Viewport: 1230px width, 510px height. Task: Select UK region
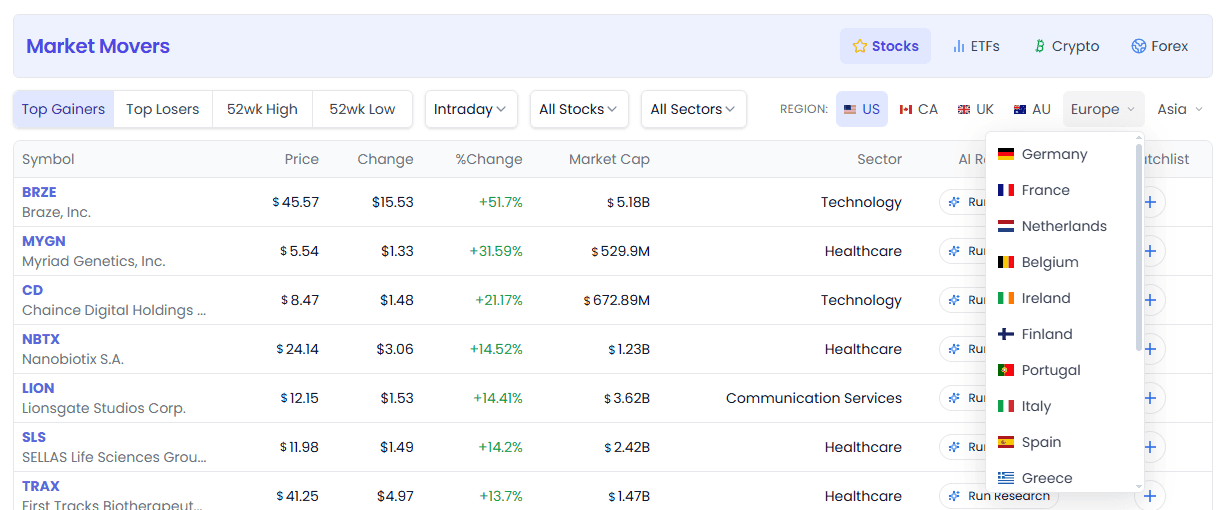(x=976, y=109)
